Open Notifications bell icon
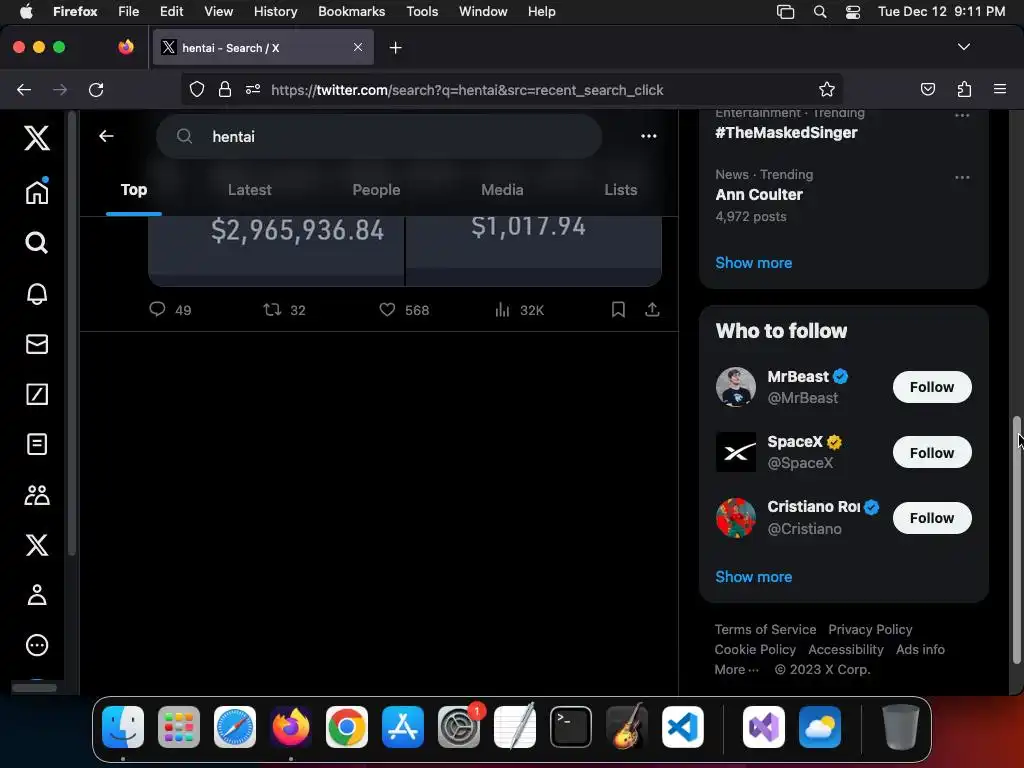The height and width of the screenshot is (768, 1024). coord(37,293)
